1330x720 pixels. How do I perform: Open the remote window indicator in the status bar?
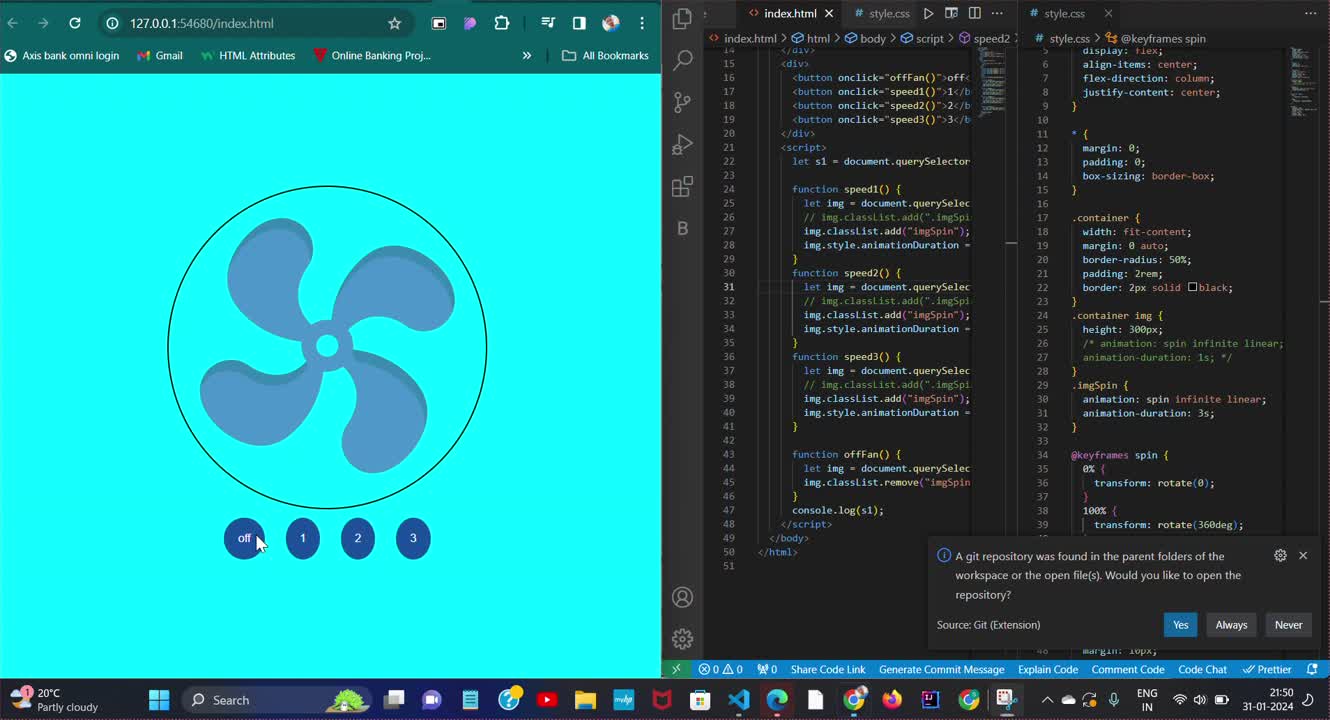pos(677,669)
